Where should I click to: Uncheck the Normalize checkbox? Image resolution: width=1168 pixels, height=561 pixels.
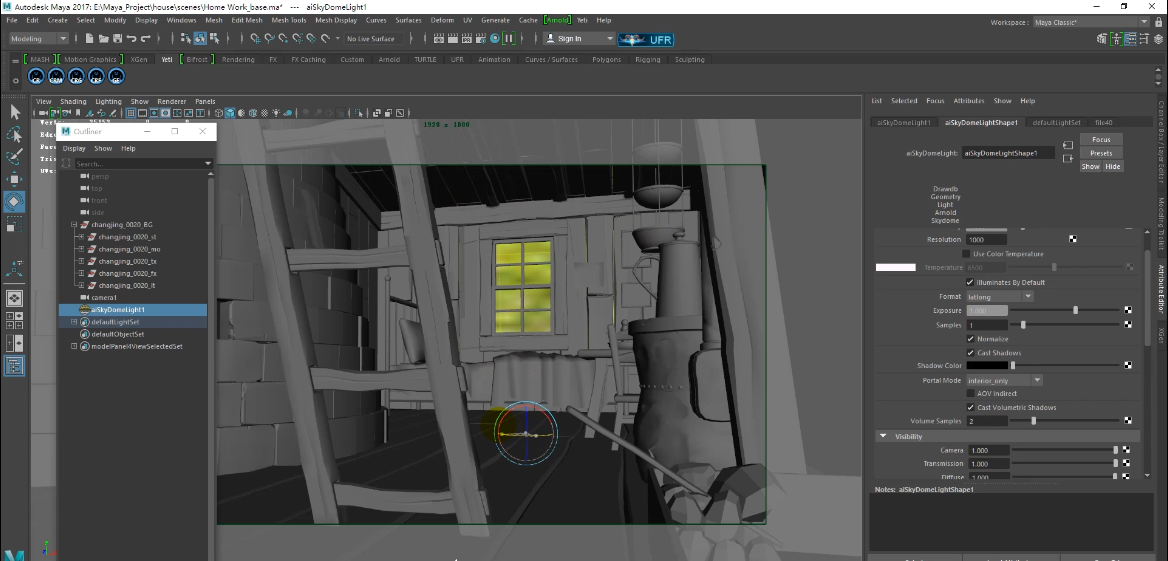(970, 339)
